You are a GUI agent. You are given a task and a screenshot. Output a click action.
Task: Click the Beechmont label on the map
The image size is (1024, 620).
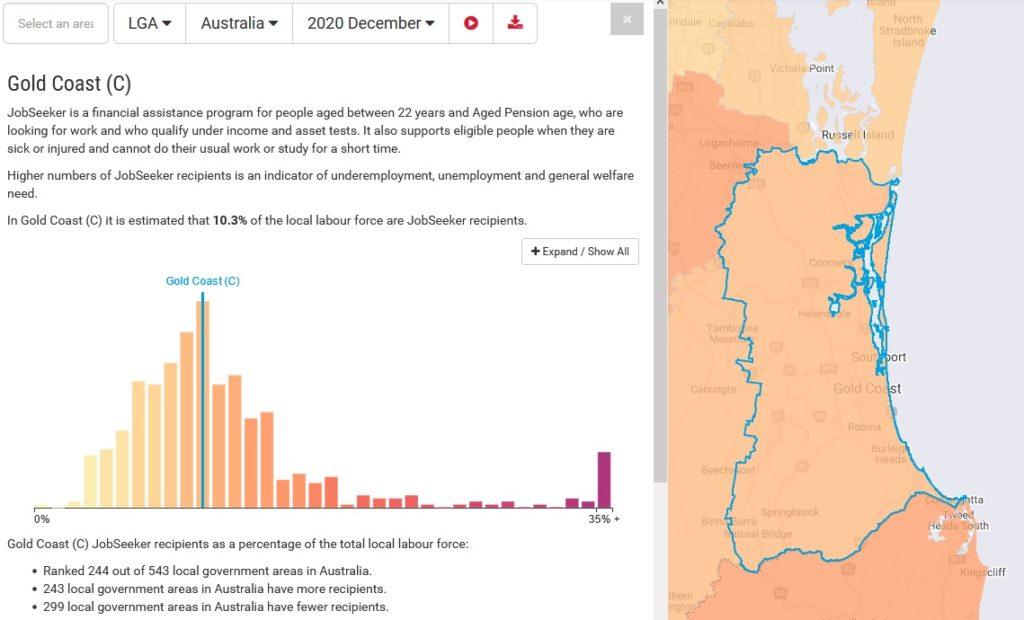coord(728,470)
